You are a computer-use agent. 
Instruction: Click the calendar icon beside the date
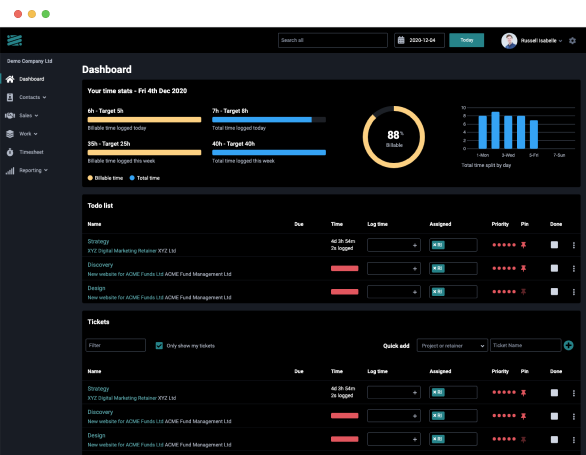click(401, 40)
